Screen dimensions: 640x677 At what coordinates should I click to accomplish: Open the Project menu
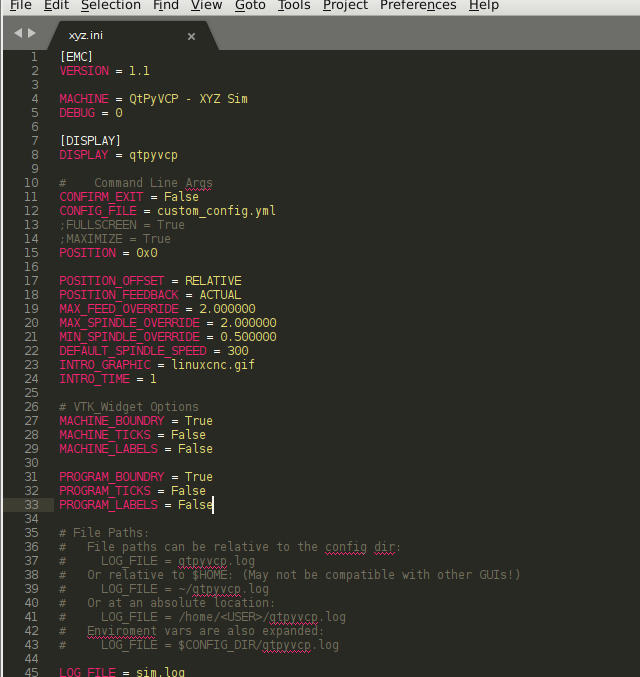[x=345, y=5]
